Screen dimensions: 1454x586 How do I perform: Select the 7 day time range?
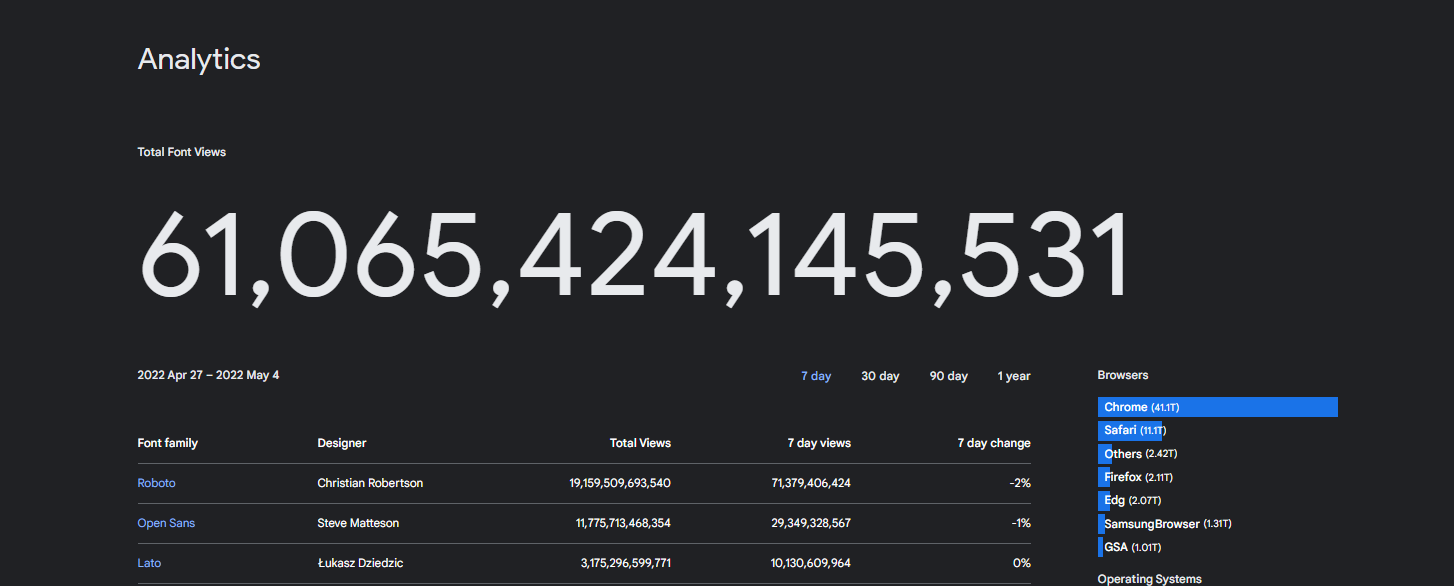pyautogui.click(x=815, y=376)
